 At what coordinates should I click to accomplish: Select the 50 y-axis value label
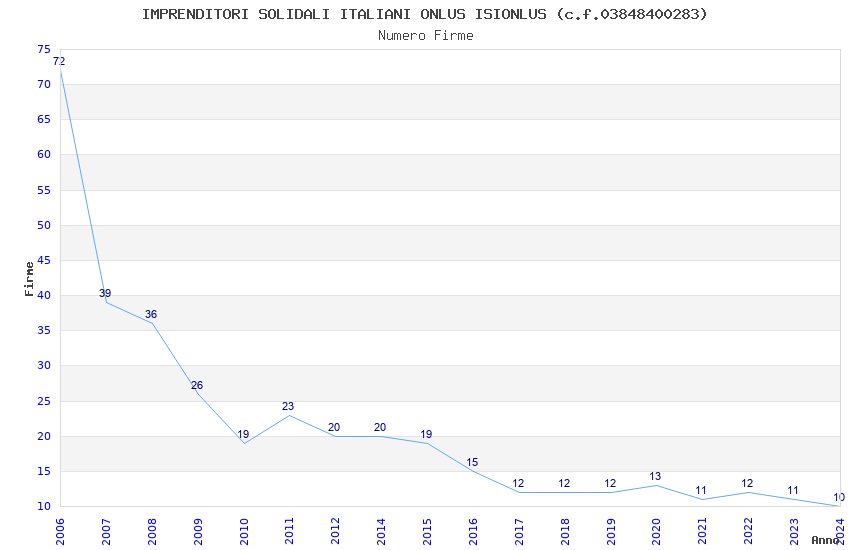[x=44, y=225]
